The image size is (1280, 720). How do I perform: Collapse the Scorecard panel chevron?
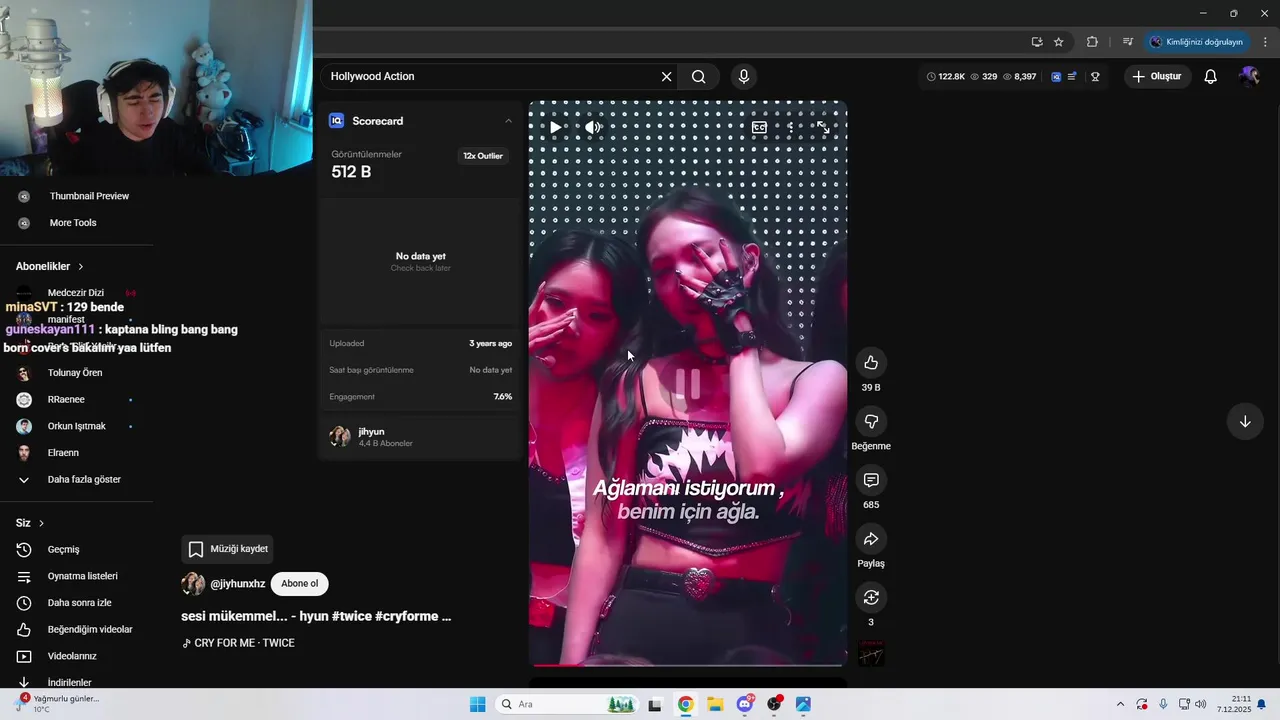508,121
